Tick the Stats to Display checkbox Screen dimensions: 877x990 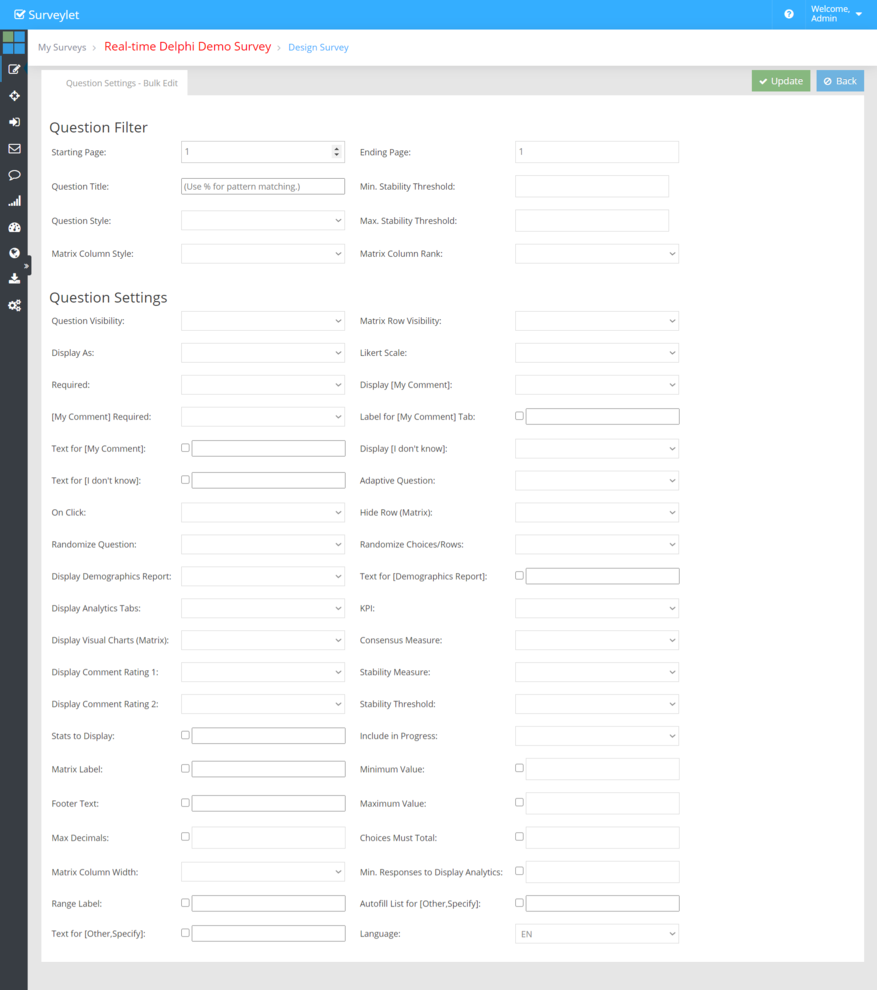point(185,735)
